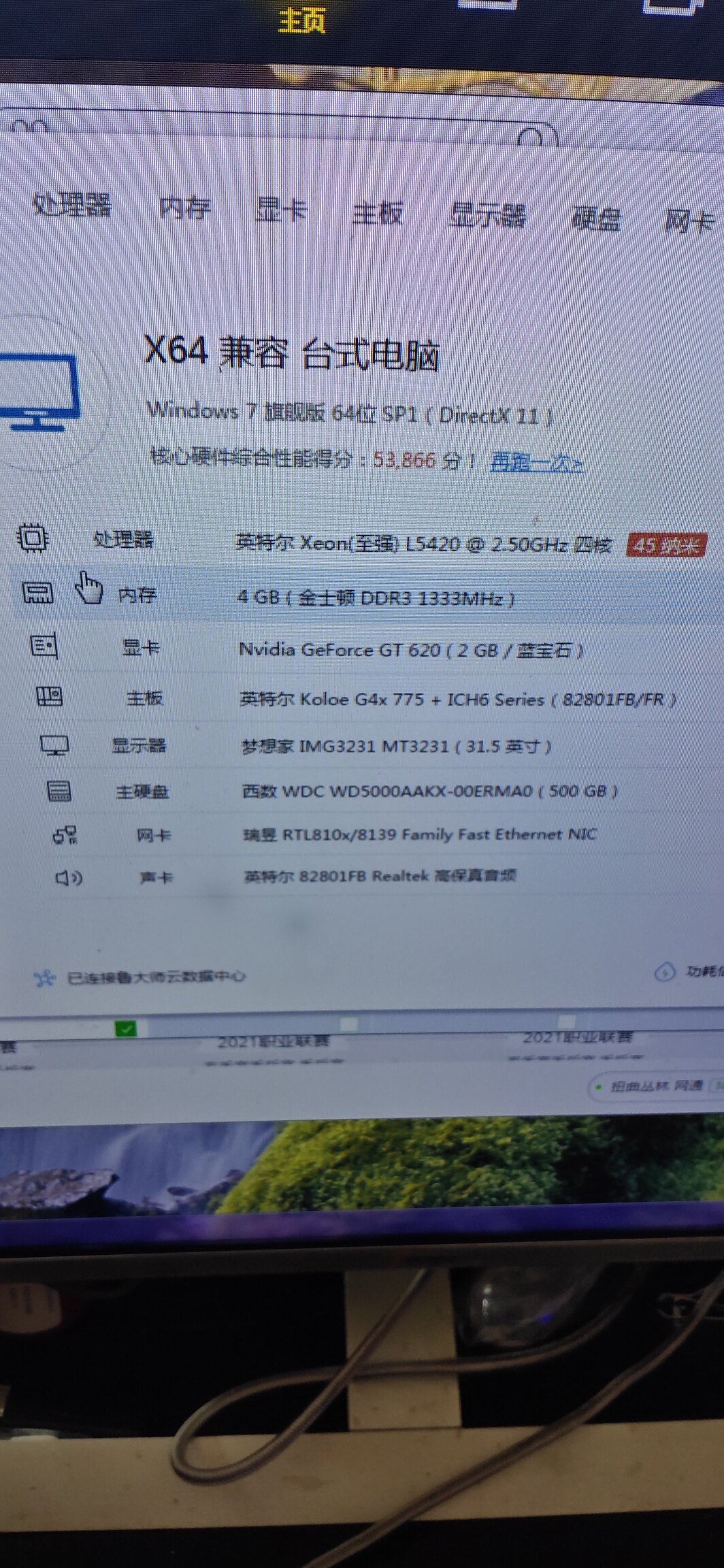This screenshot has height=1568, width=724.
Task: Toggle the green checked checkbox
Action: coord(126,1028)
